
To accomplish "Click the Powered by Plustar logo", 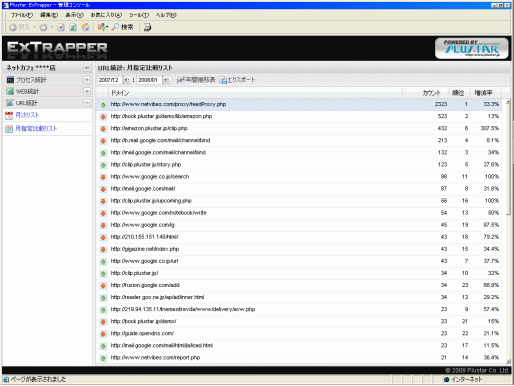I will (x=471, y=49).
